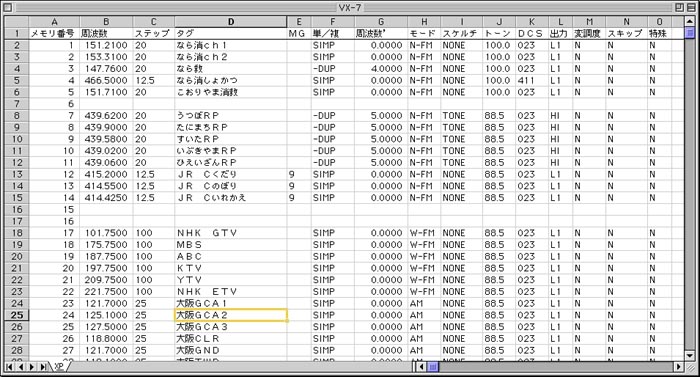Image resolution: width=700 pixels, height=377 pixels.
Task: Click the horizontal scrollbar right arrow
Action: [x=679, y=367]
